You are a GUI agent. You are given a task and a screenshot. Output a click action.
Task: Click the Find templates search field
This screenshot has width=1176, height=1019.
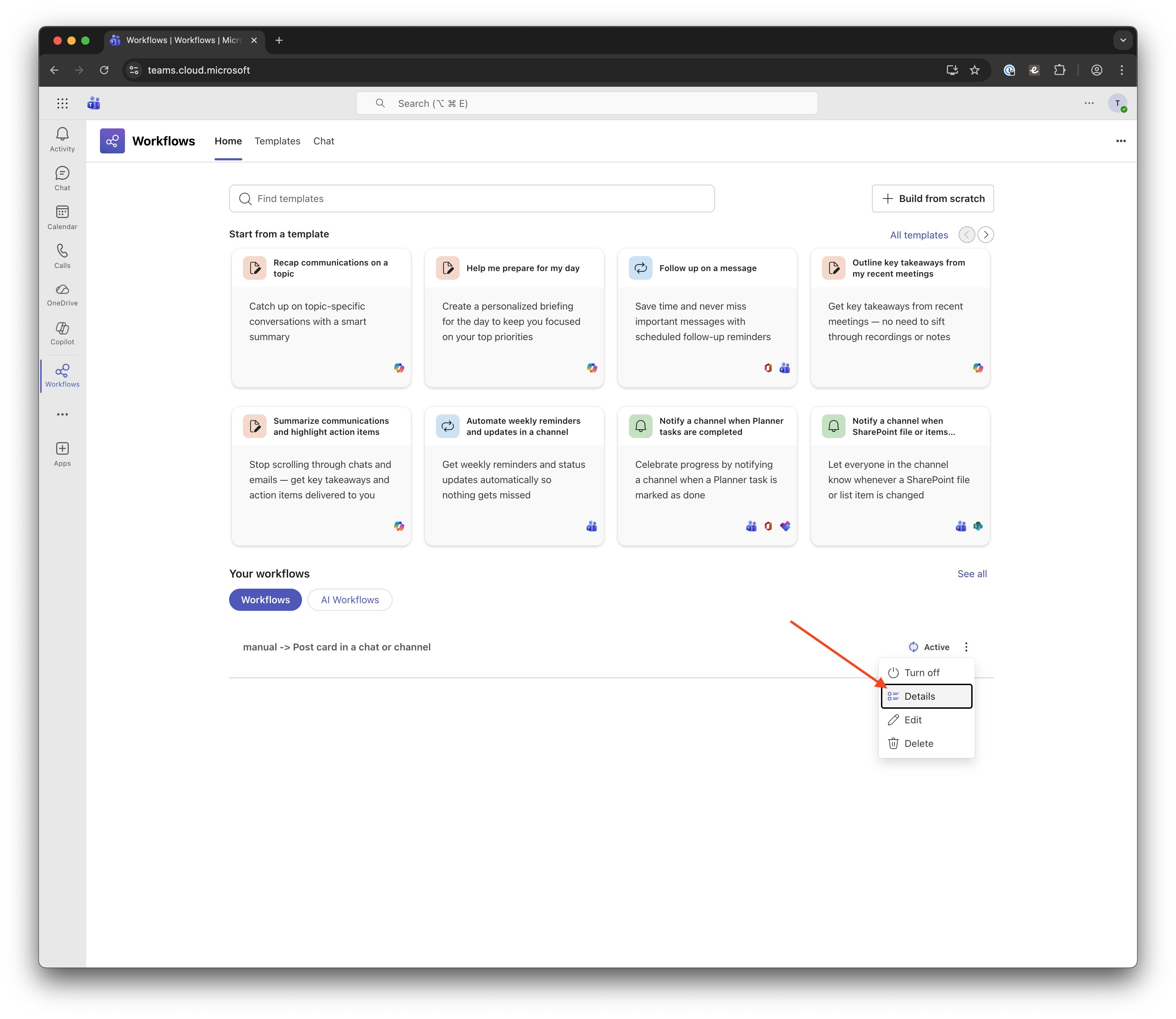pyautogui.click(x=471, y=199)
